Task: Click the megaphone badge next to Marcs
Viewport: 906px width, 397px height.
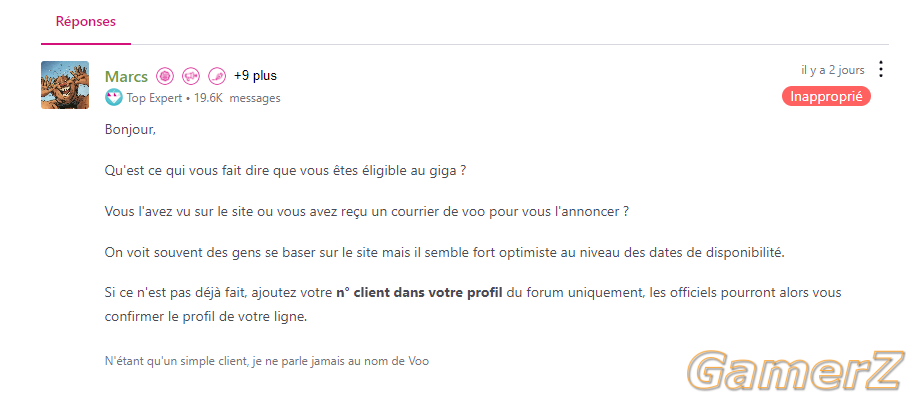Action: [191, 76]
